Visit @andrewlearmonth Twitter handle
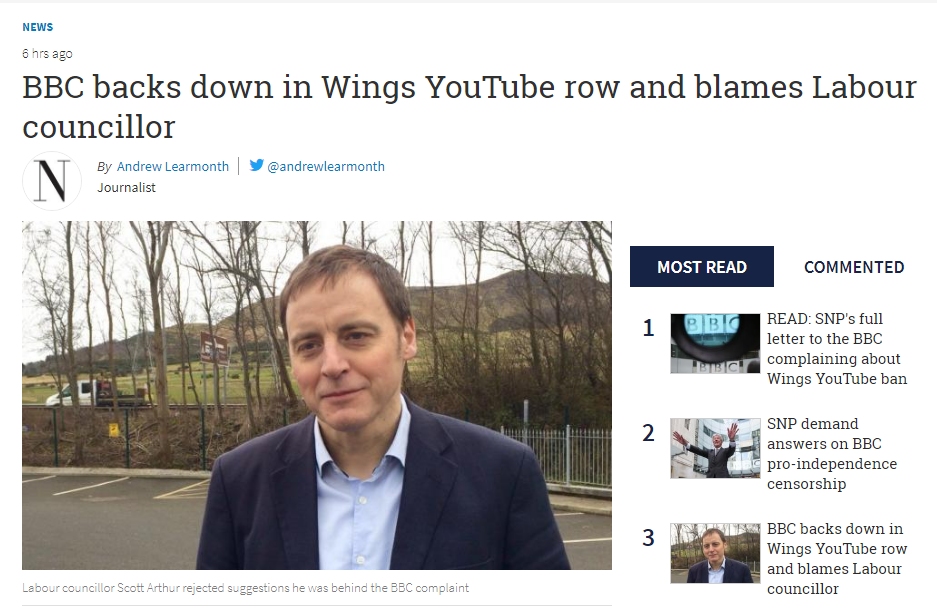 click(326, 166)
